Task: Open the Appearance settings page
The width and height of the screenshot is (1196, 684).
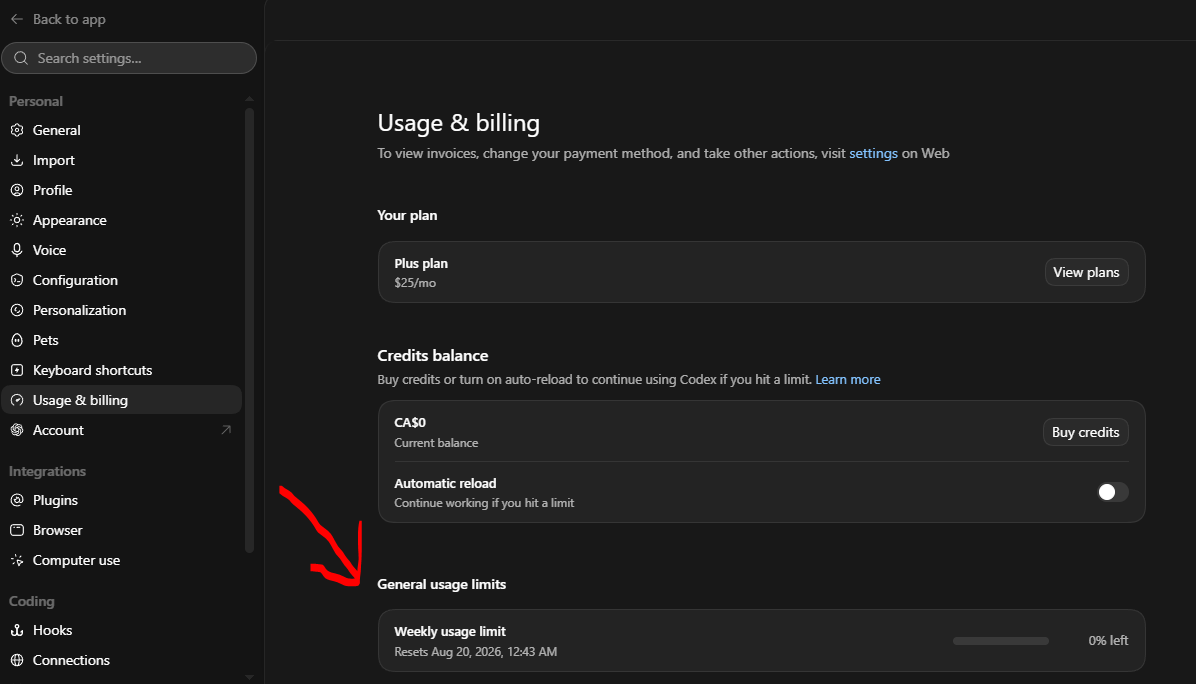Action: tap(122, 220)
